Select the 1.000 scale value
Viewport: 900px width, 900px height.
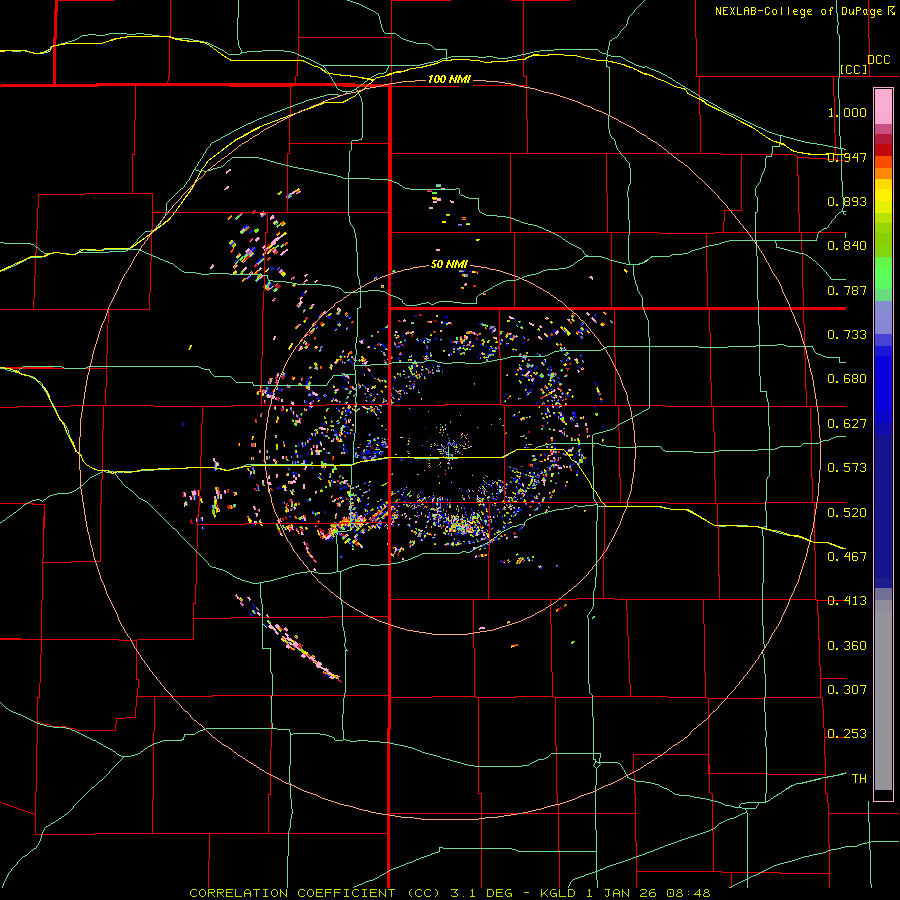847,112
